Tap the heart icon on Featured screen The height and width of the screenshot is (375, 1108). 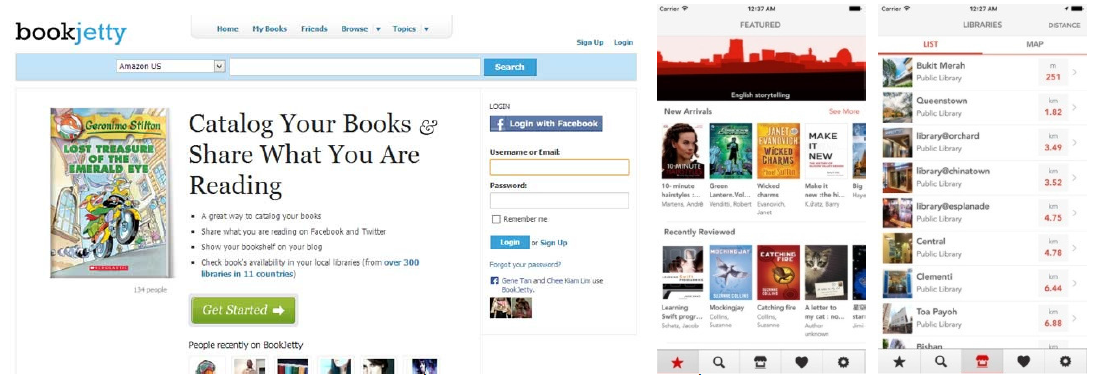(x=801, y=362)
